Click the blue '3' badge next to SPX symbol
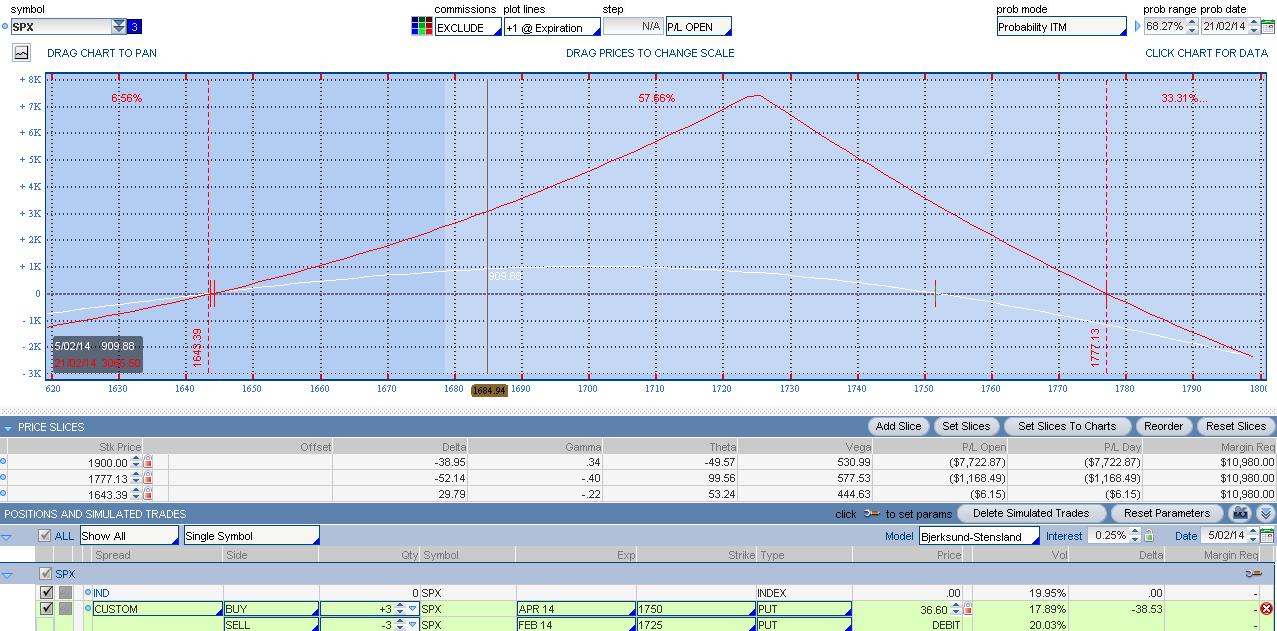 point(135,27)
